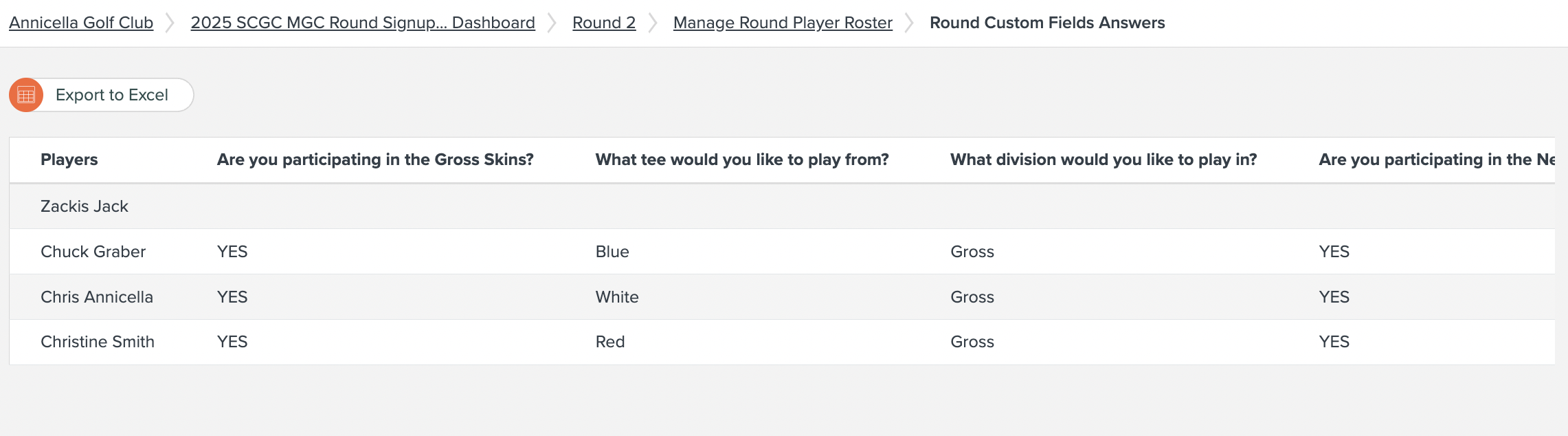1568x436 pixels.
Task: Click Christine Smith's Red tee answer
Action: [609, 342]
